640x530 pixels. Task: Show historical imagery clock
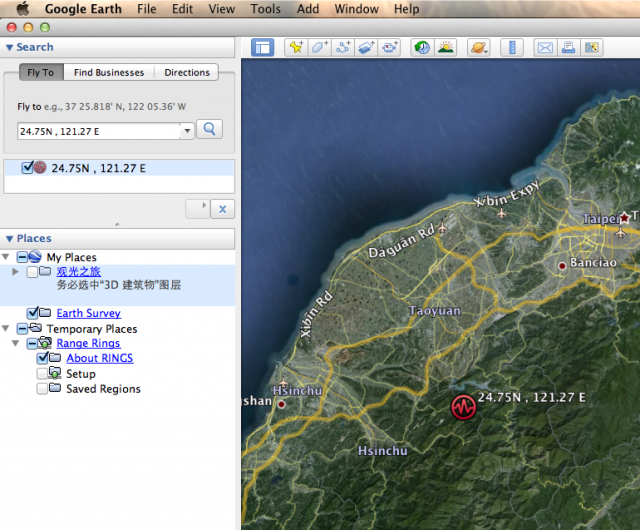[x=422, y=47]
